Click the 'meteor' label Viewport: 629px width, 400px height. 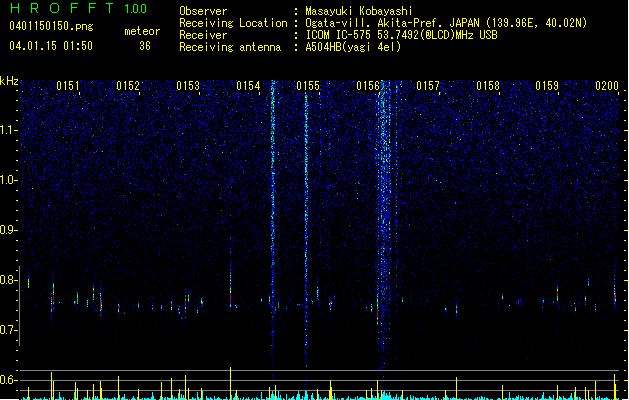[x=142, y=31]
